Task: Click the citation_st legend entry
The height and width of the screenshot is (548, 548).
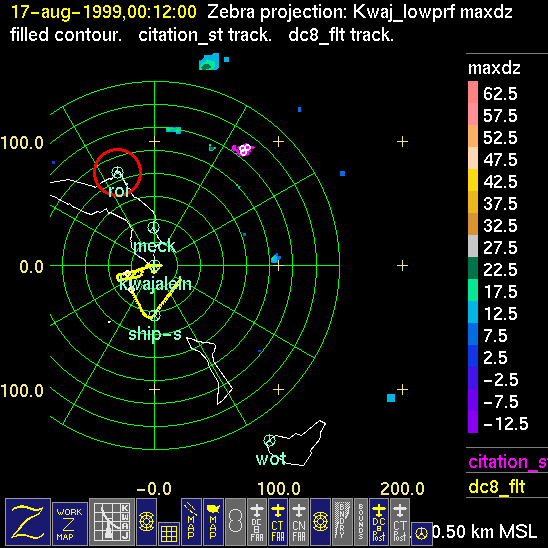Action: point(508,462)
